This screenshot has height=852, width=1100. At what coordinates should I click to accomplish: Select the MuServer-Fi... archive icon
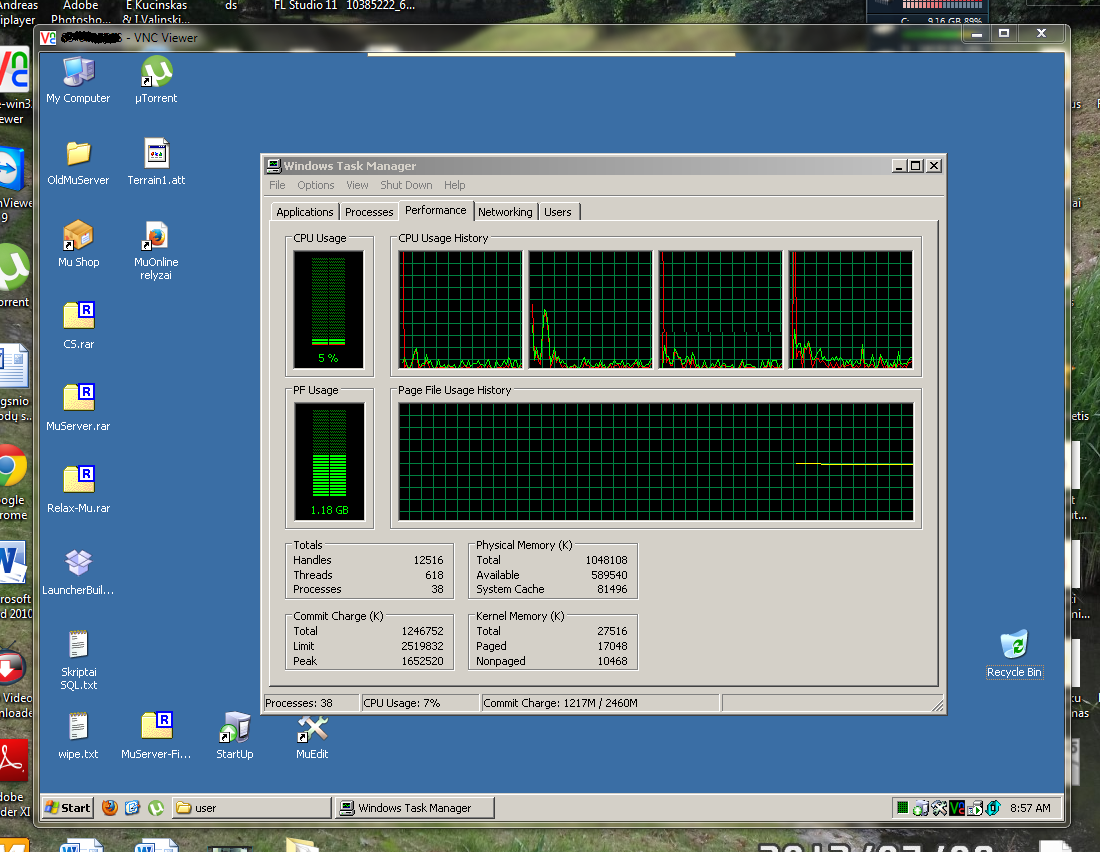[x=156, y=736]
